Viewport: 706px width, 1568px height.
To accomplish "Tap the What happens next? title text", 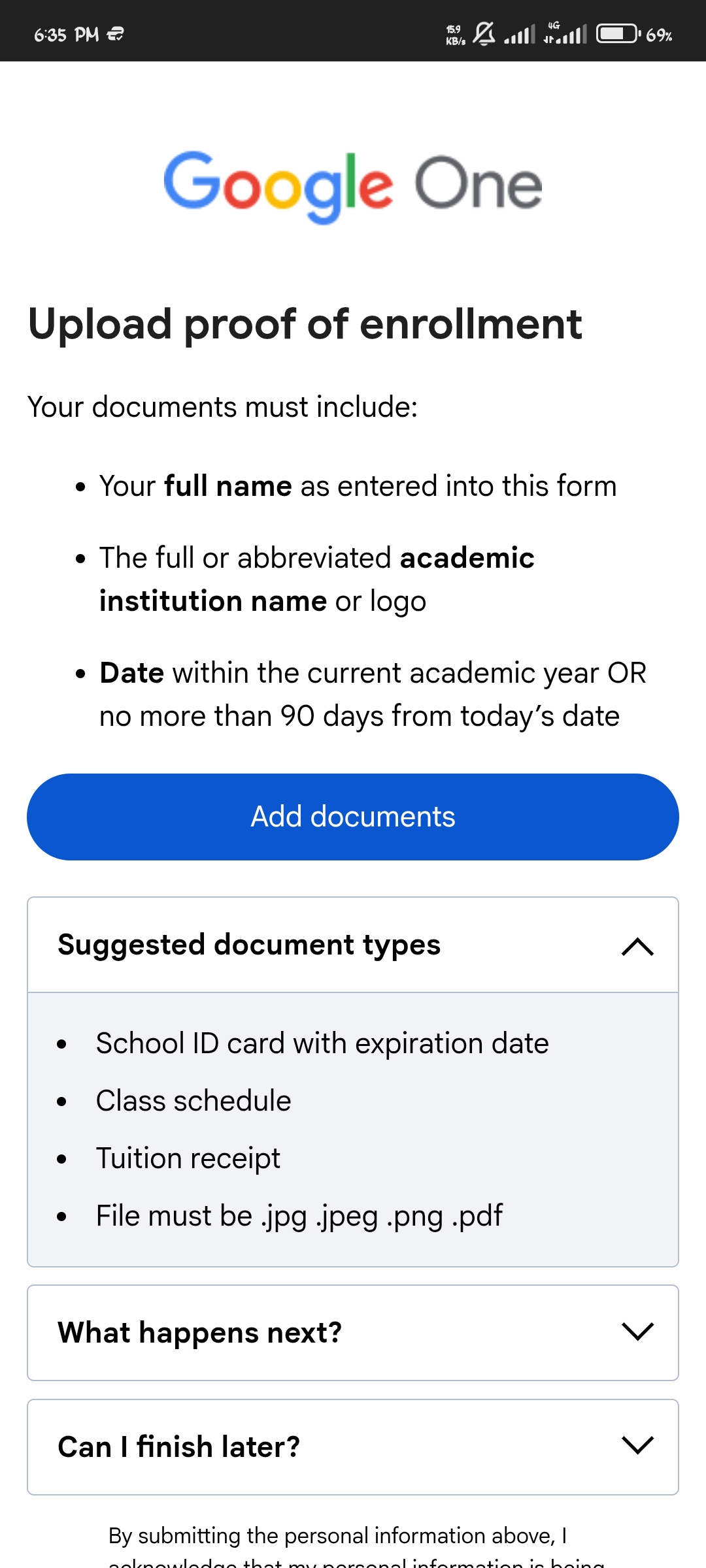I will coord(200,1332).
